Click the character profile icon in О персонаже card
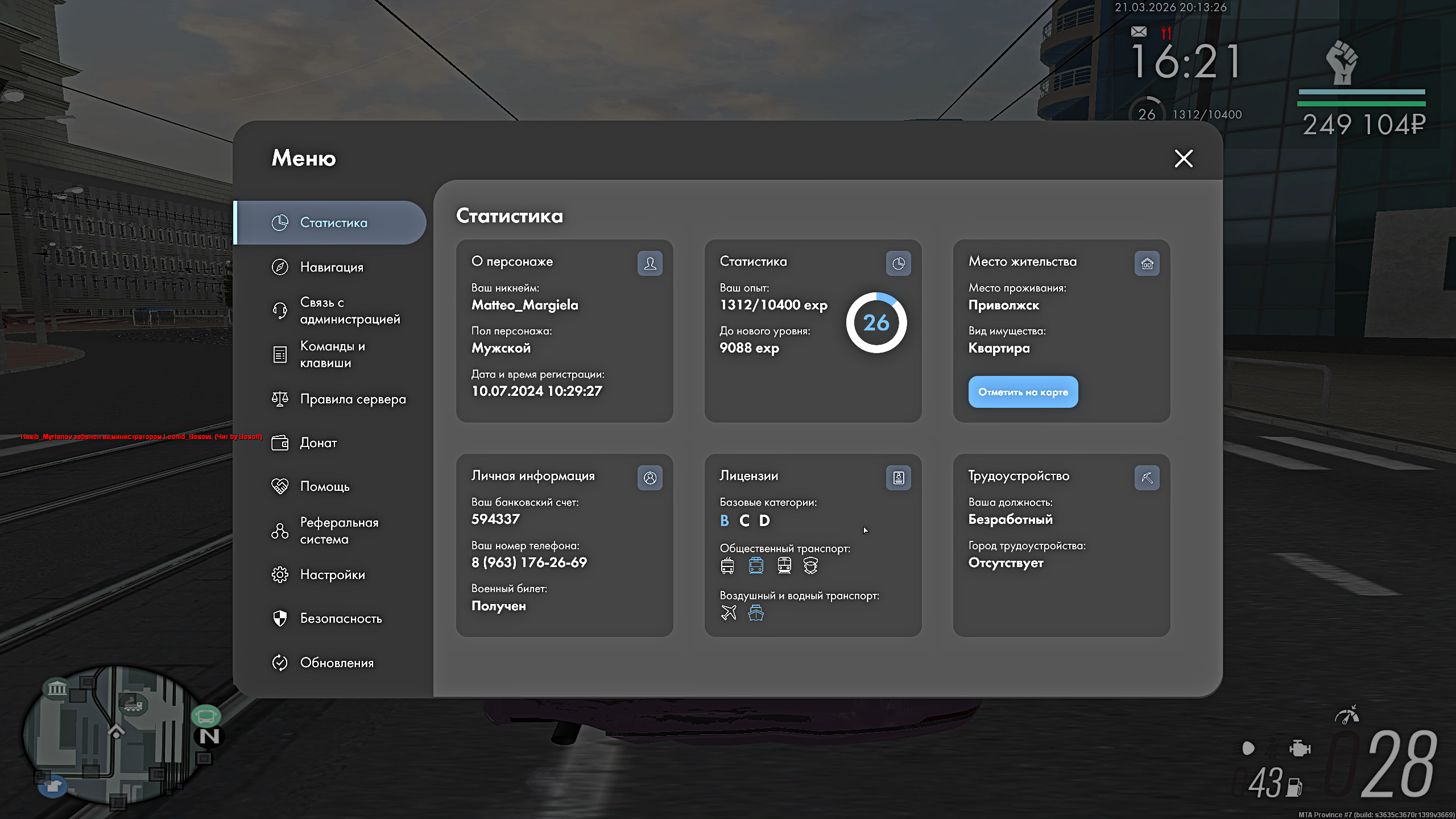 (x=650, y=263)
